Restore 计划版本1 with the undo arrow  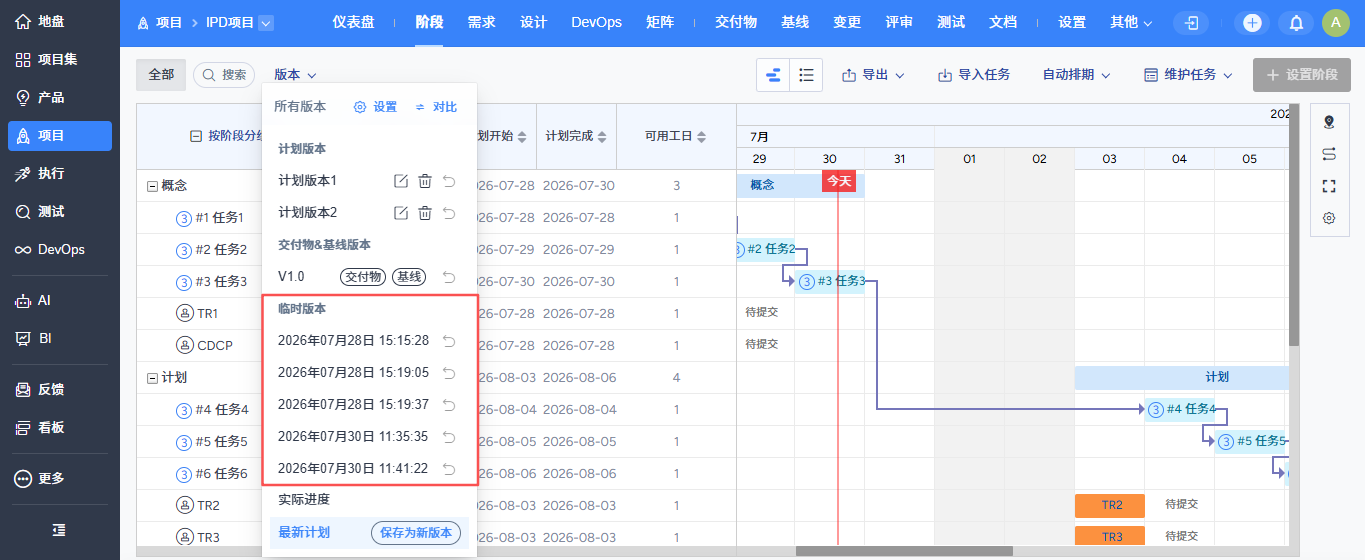pos(449,181)
